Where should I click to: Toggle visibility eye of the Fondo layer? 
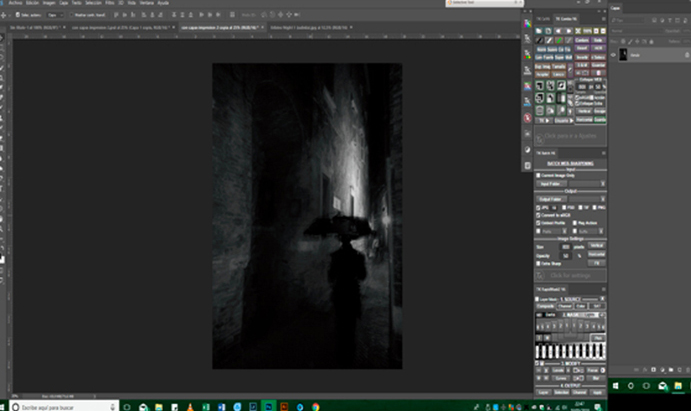click(x=613, y=55)
